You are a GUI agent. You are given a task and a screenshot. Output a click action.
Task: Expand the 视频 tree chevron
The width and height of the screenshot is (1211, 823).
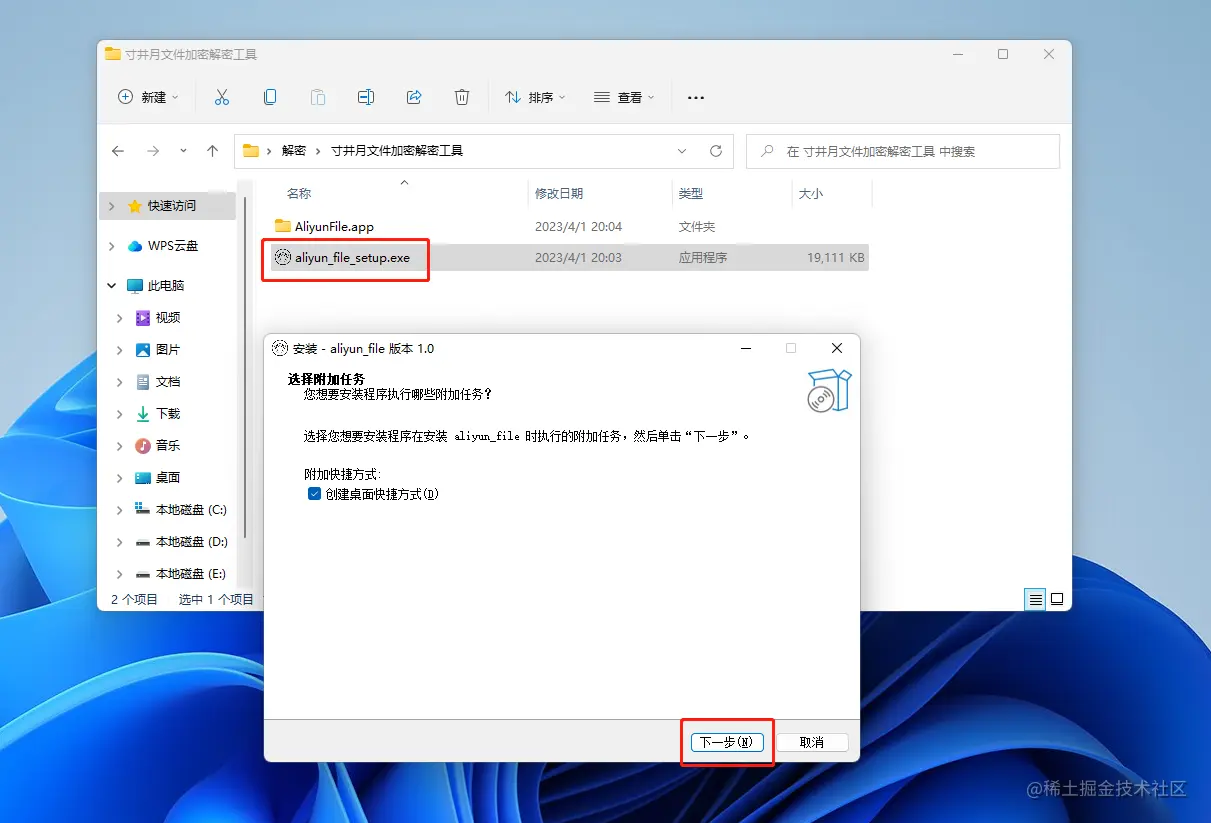click(x=120, y=317)
